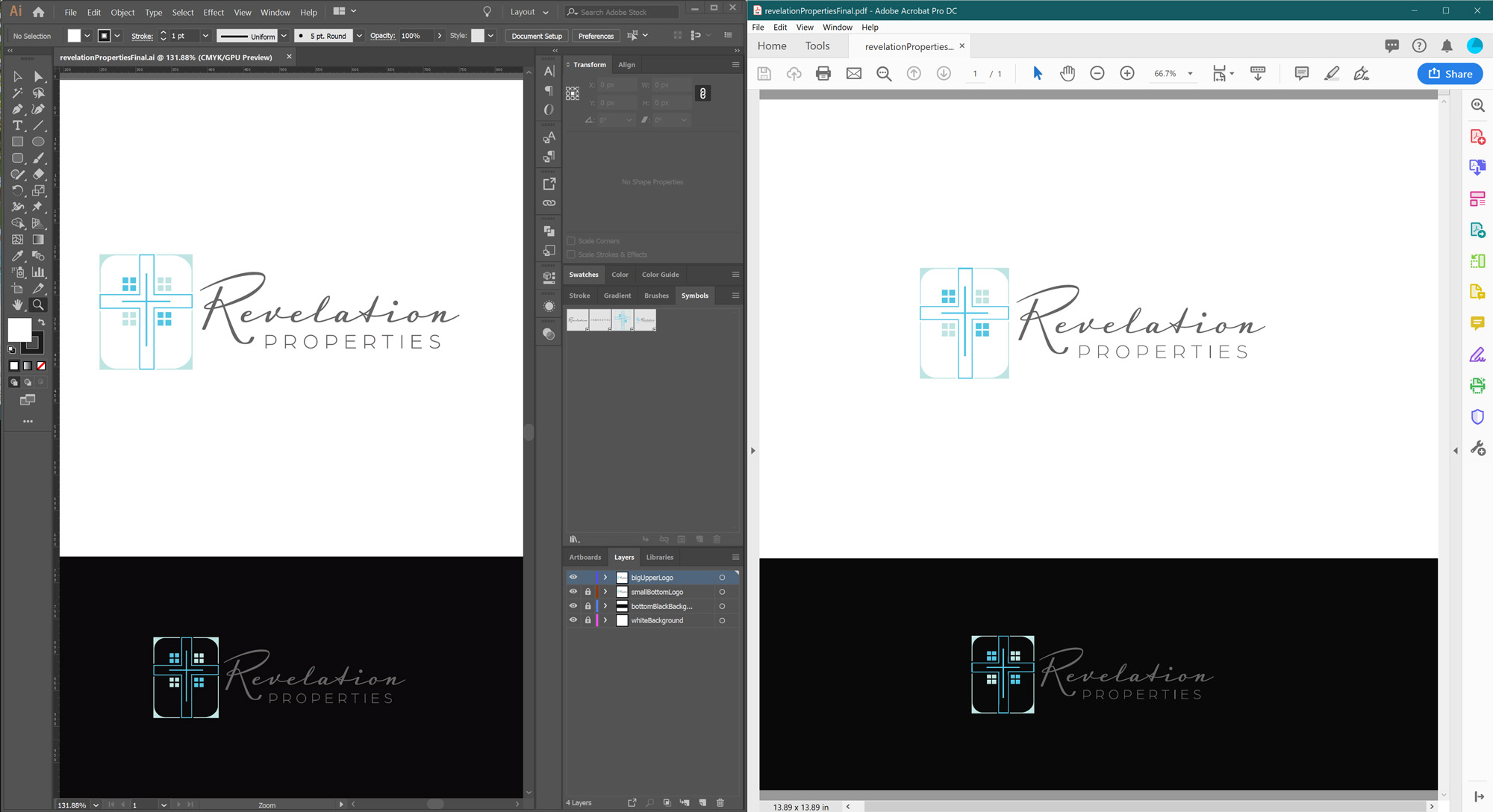Image resolution: width=1493 pixels, height=812 pixels.
Task: Select the Pen tool
Action: tap(17, 109)
